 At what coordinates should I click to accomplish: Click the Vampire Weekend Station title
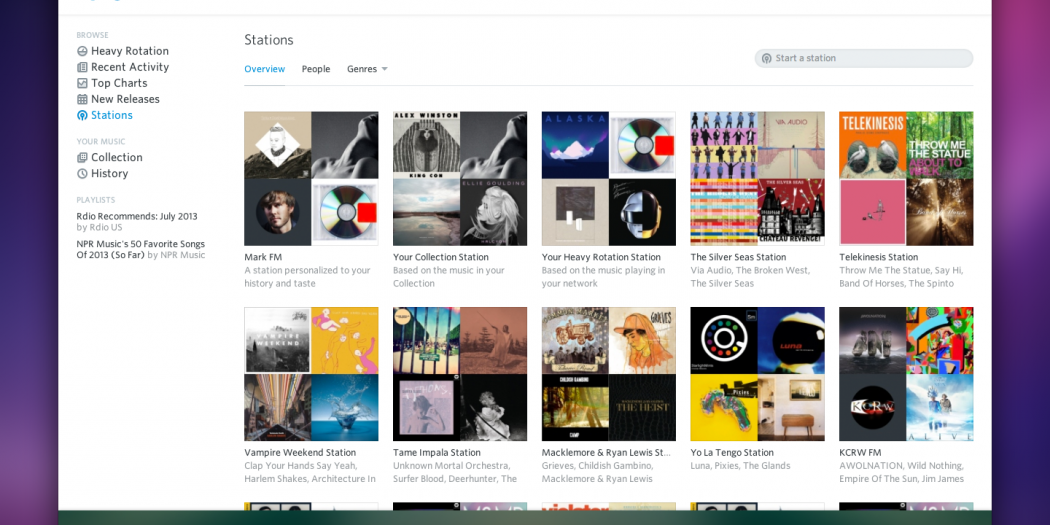click(300, 452)
